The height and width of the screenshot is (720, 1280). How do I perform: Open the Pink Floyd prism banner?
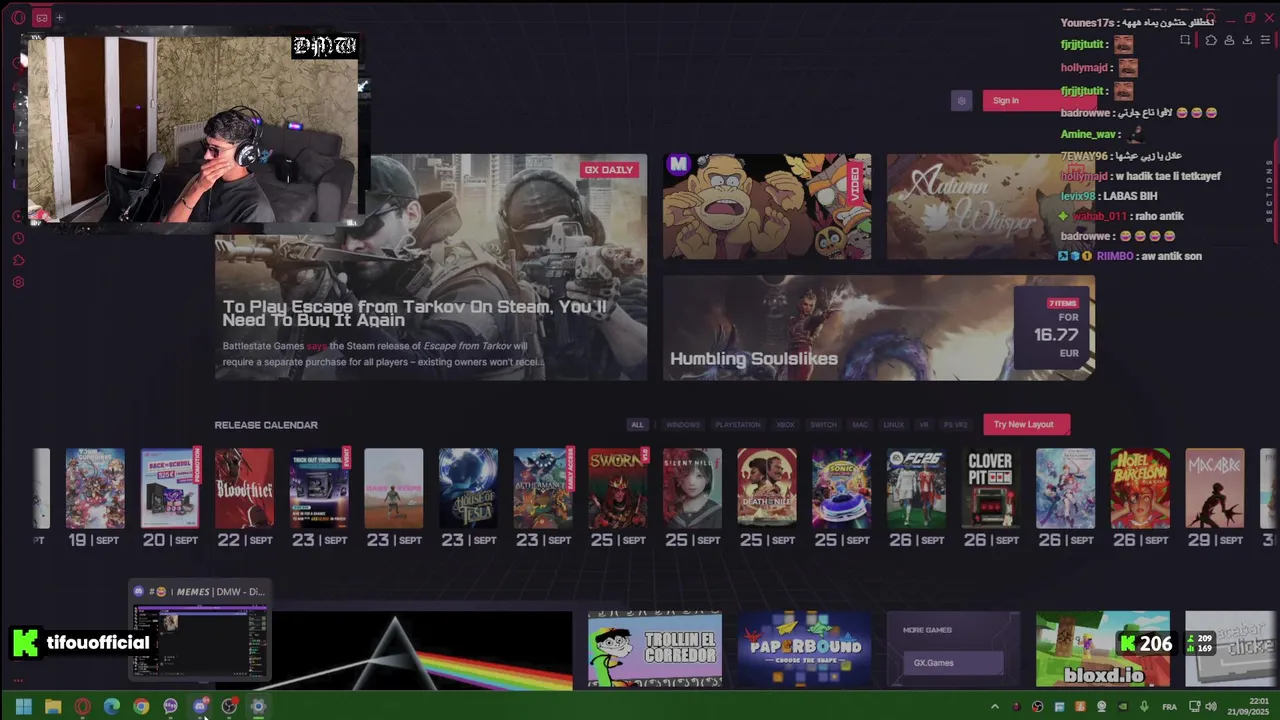(x=422, y=651)
